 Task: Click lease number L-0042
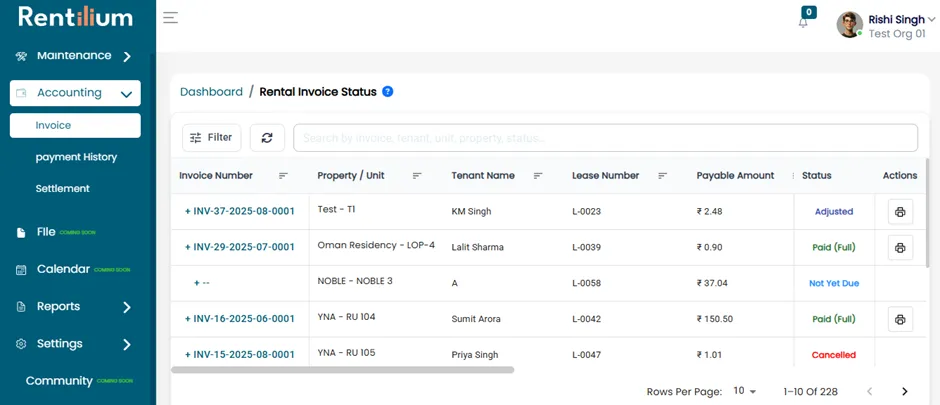pos(586,319)
